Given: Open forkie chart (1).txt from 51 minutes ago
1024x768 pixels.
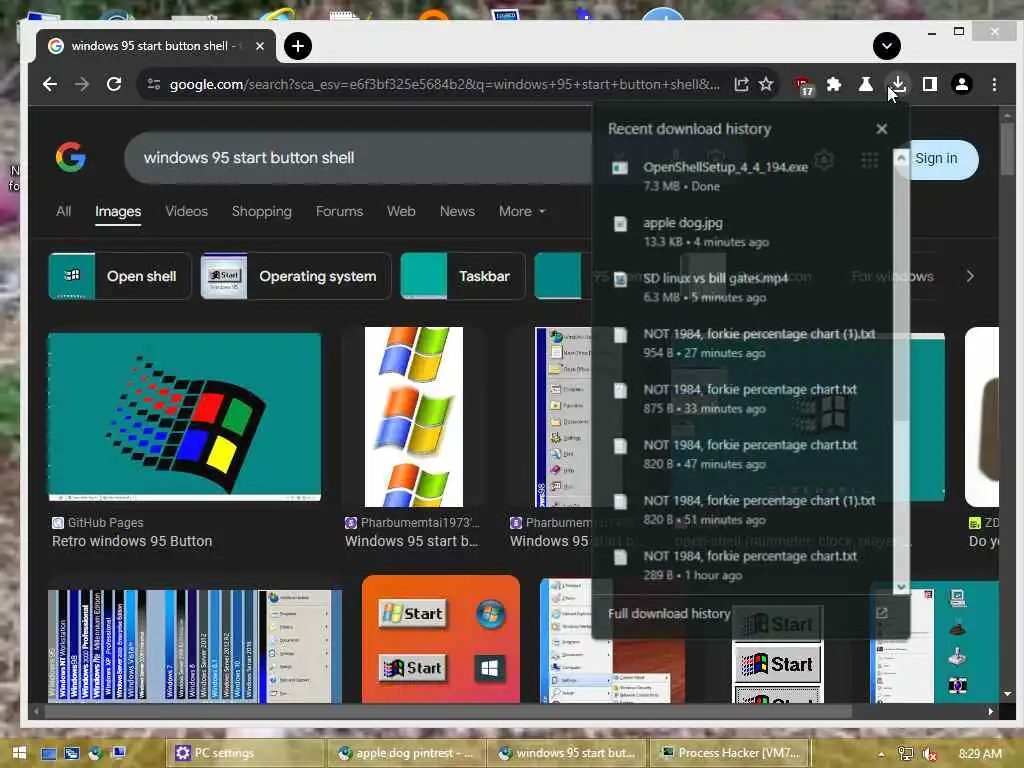Looking at the screenshot, I should 744,509.
